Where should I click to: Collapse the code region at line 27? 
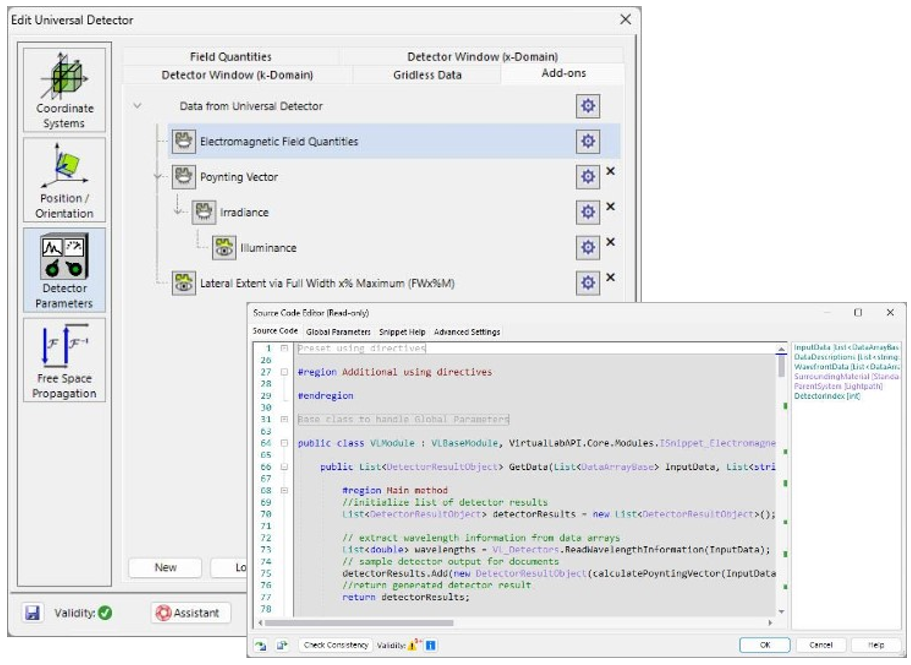(x=284, y=372)
